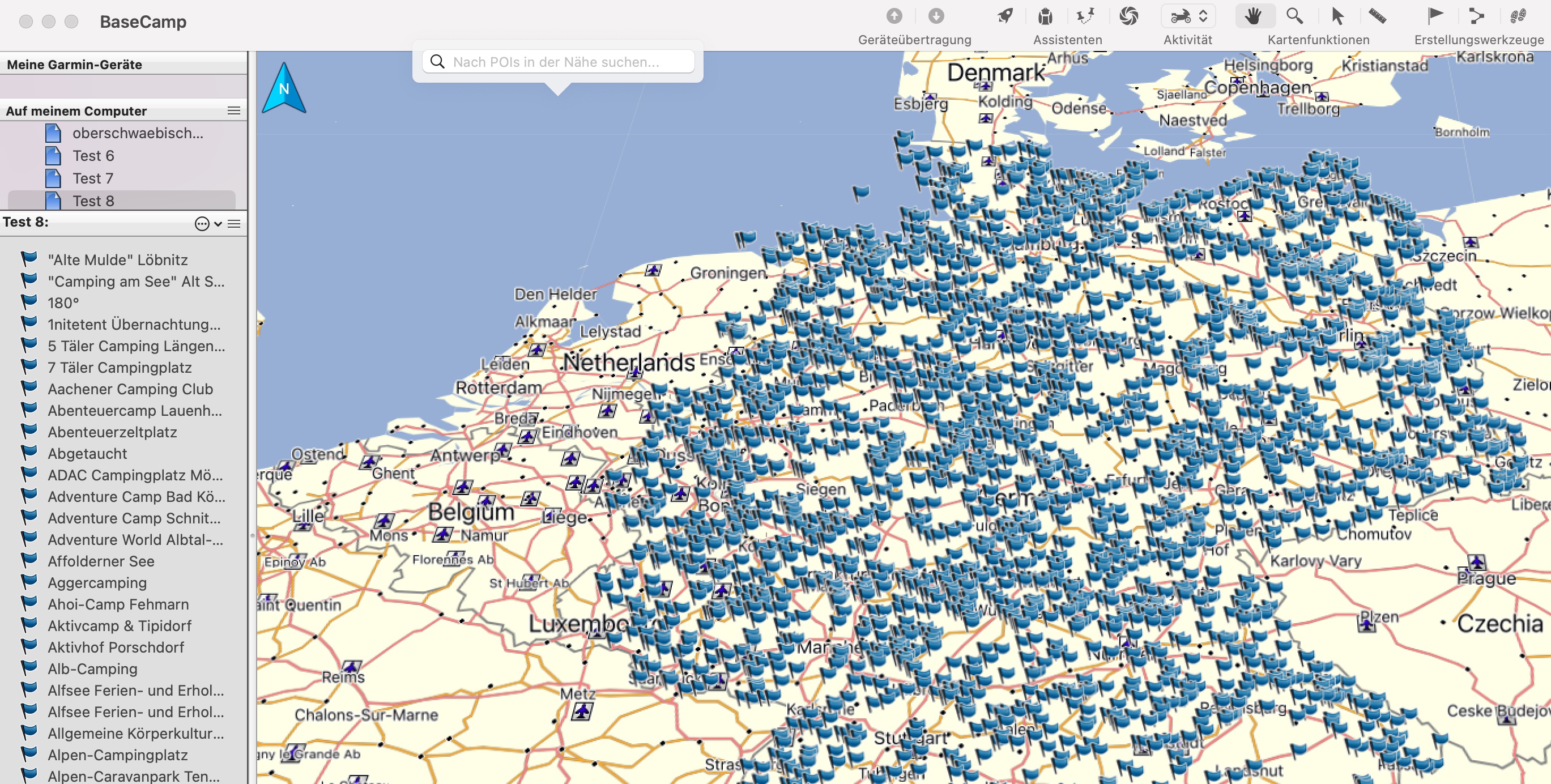Image resolution: width=1551 pixels, height=784 pixels.
Task: Select waypoint 'Aggercamping'
Action: pos(97,582)
